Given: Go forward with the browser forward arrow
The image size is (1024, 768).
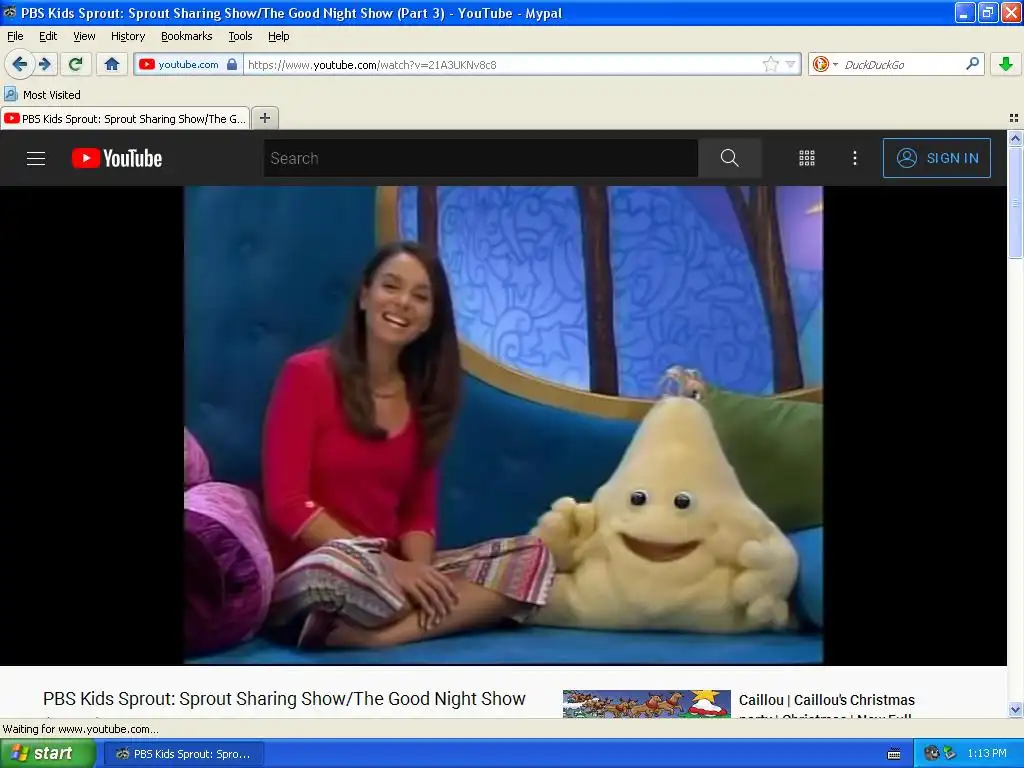Looking at the screenshot, I should 45,64.
